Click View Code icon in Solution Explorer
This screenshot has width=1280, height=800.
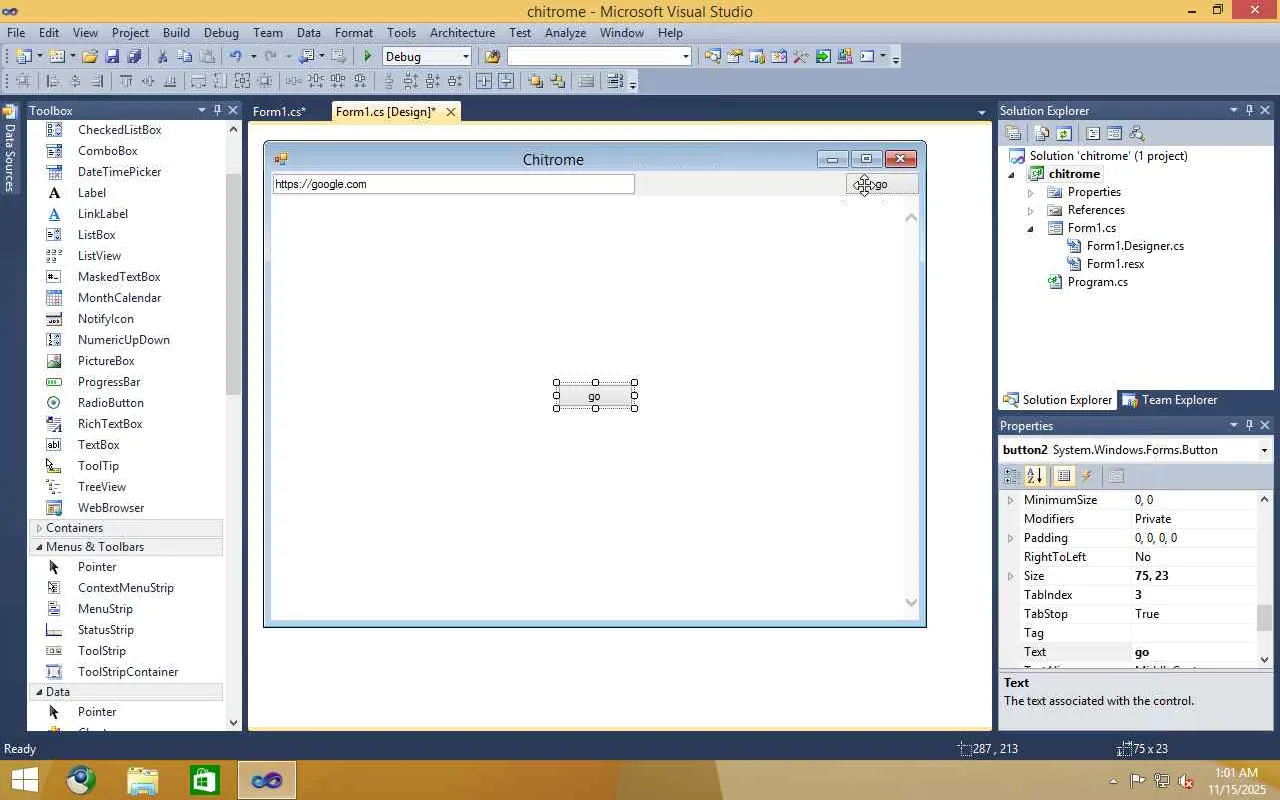pyautogui.click(x=1093, y=134)
